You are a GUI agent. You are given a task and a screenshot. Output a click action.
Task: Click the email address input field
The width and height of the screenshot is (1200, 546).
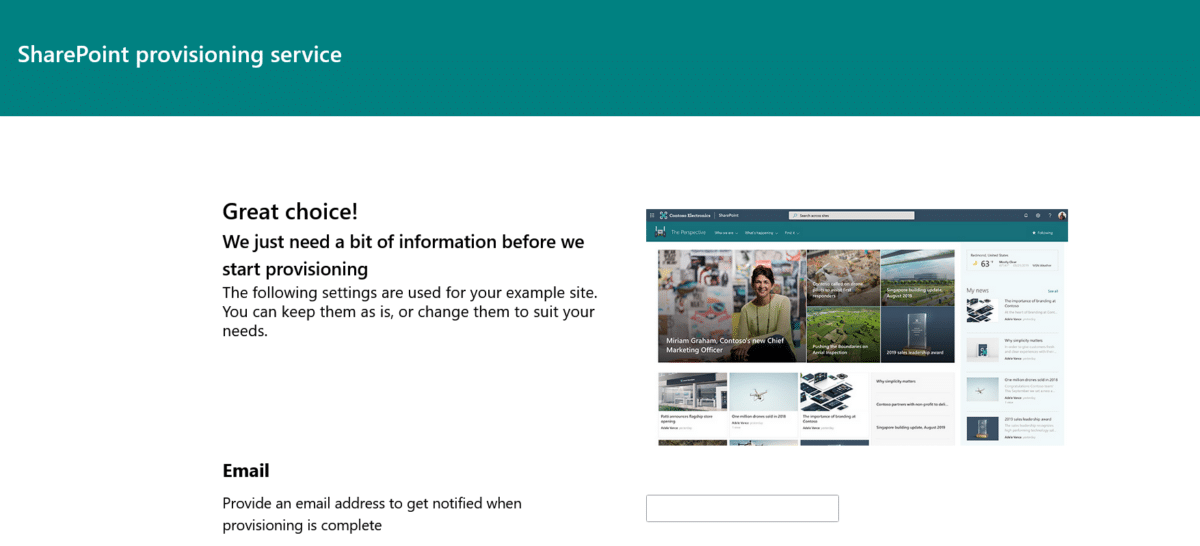click(742, 508)
